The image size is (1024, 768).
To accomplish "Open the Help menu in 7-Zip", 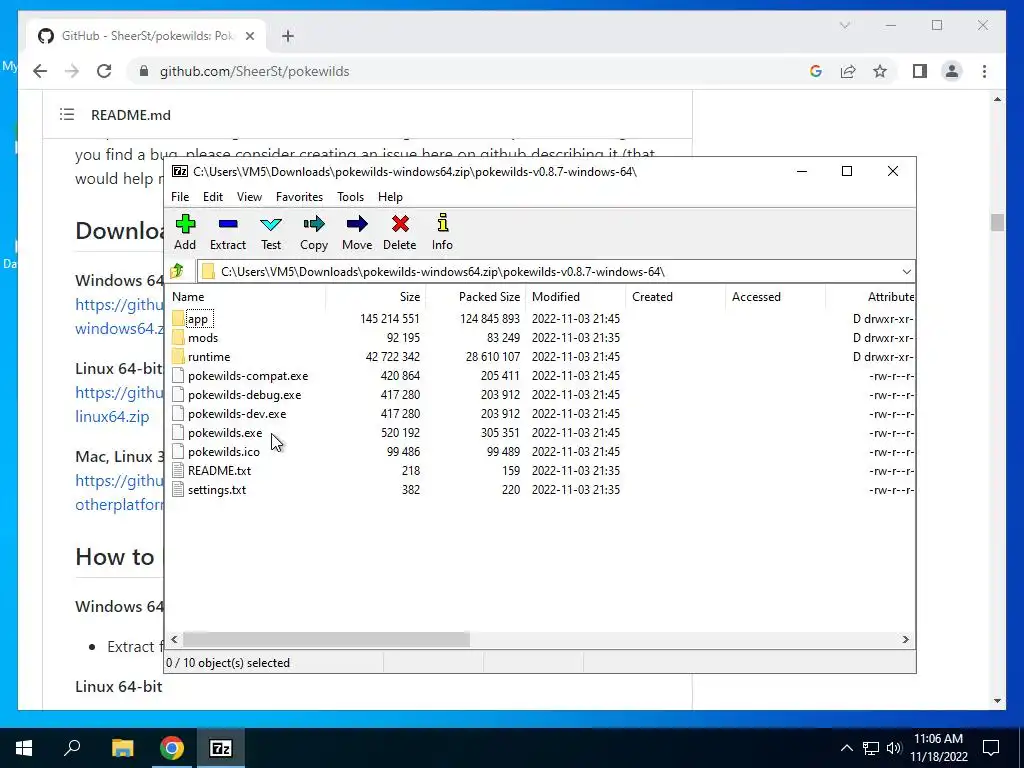I will tap(391, 197).
